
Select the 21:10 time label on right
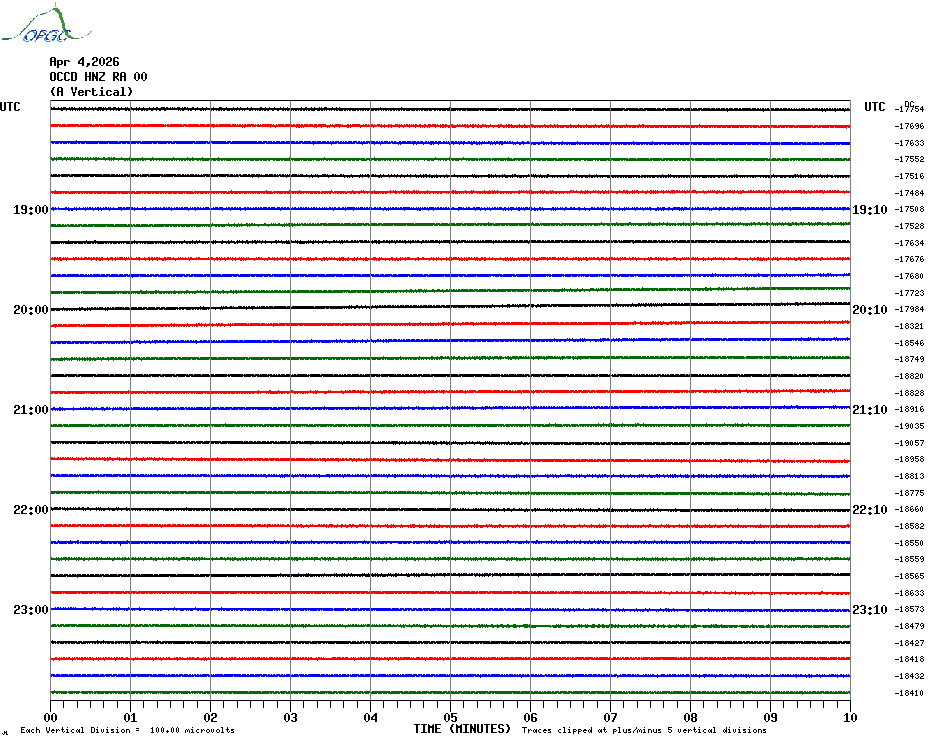click(869, 410)
